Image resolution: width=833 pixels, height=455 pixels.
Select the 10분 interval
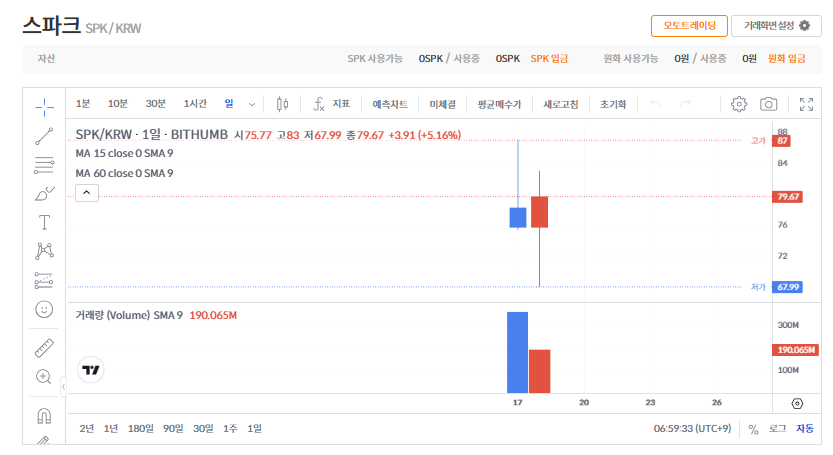[118, 104]
